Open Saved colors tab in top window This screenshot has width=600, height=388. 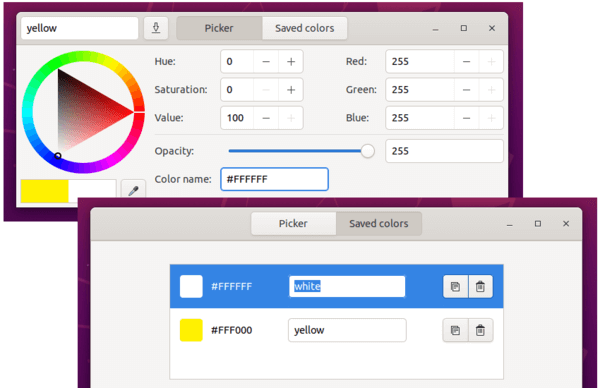305,28
